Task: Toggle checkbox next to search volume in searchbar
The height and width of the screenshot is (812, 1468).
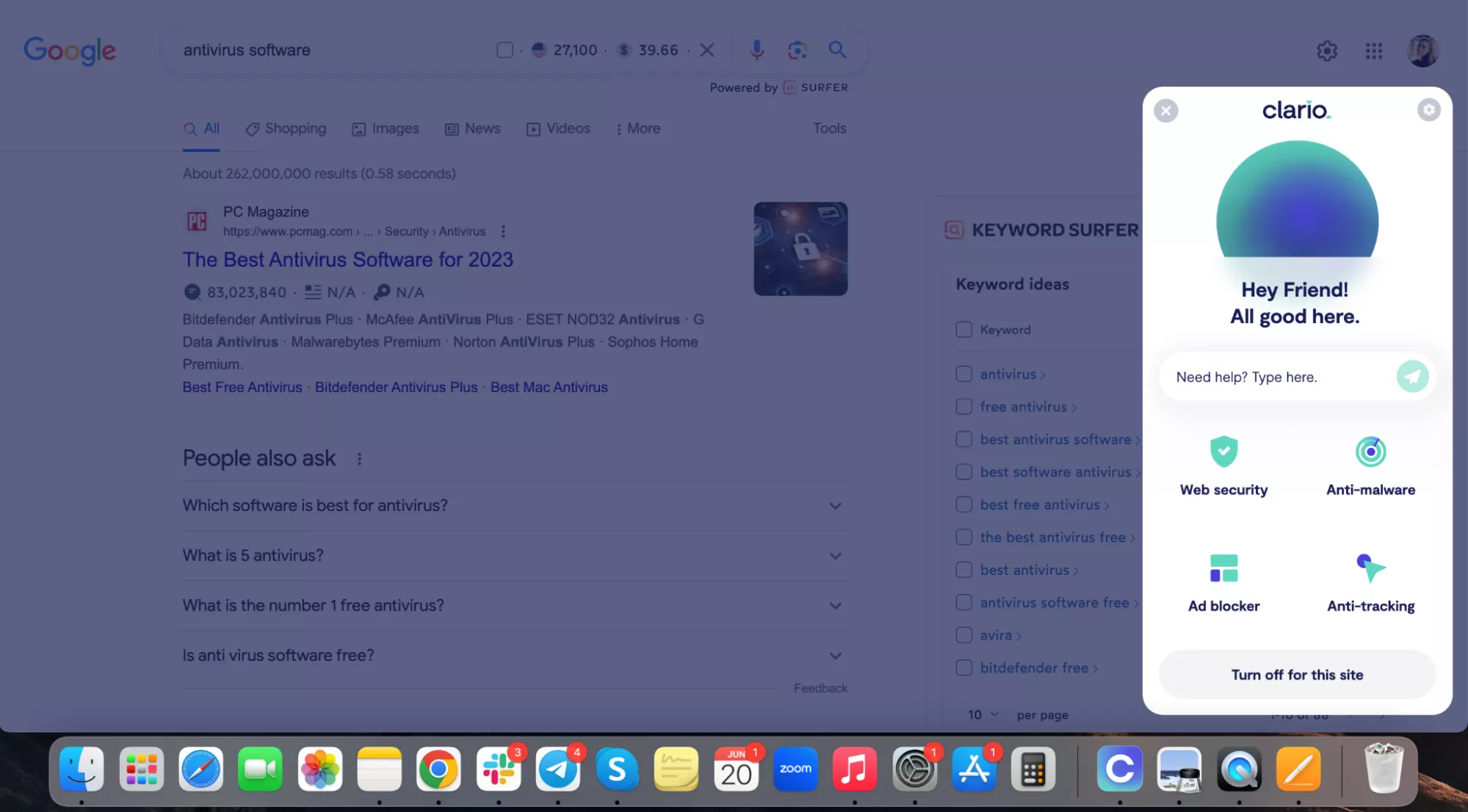Action: (x=505, y=50)
